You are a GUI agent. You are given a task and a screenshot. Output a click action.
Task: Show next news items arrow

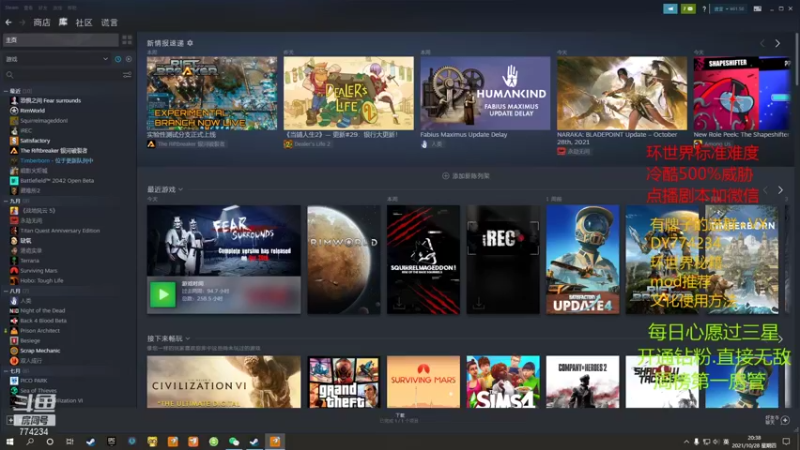(x=778, y=43)
